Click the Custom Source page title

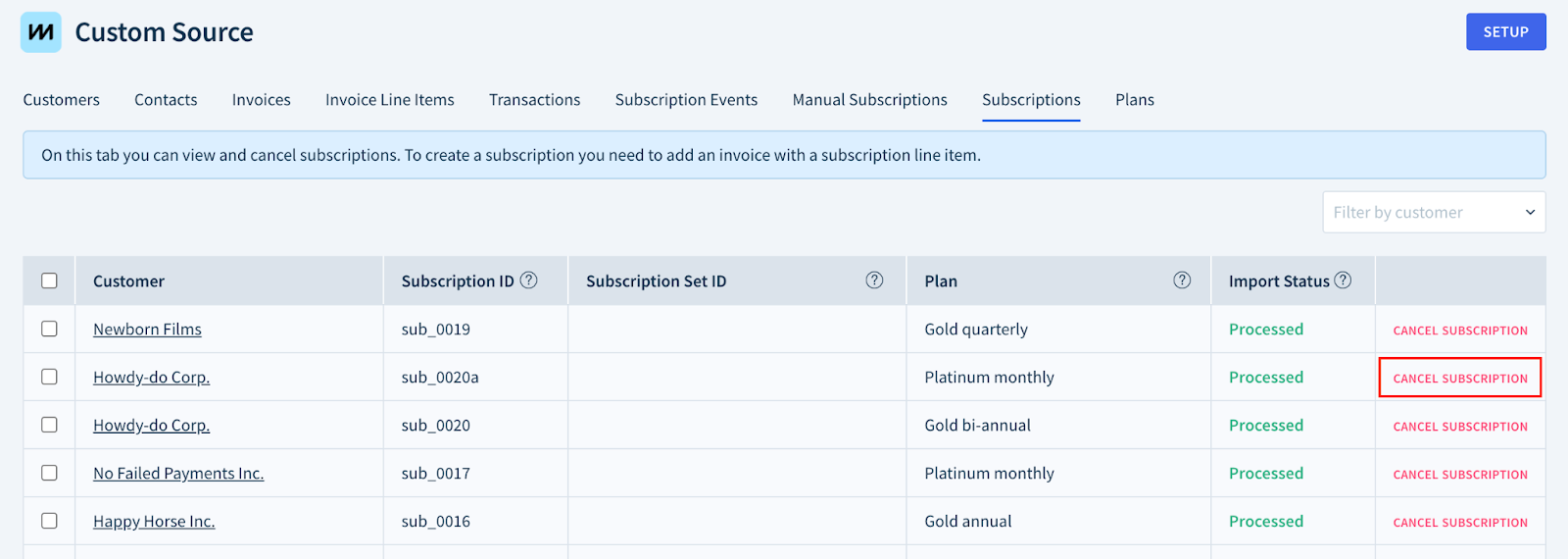click(165, 32)
